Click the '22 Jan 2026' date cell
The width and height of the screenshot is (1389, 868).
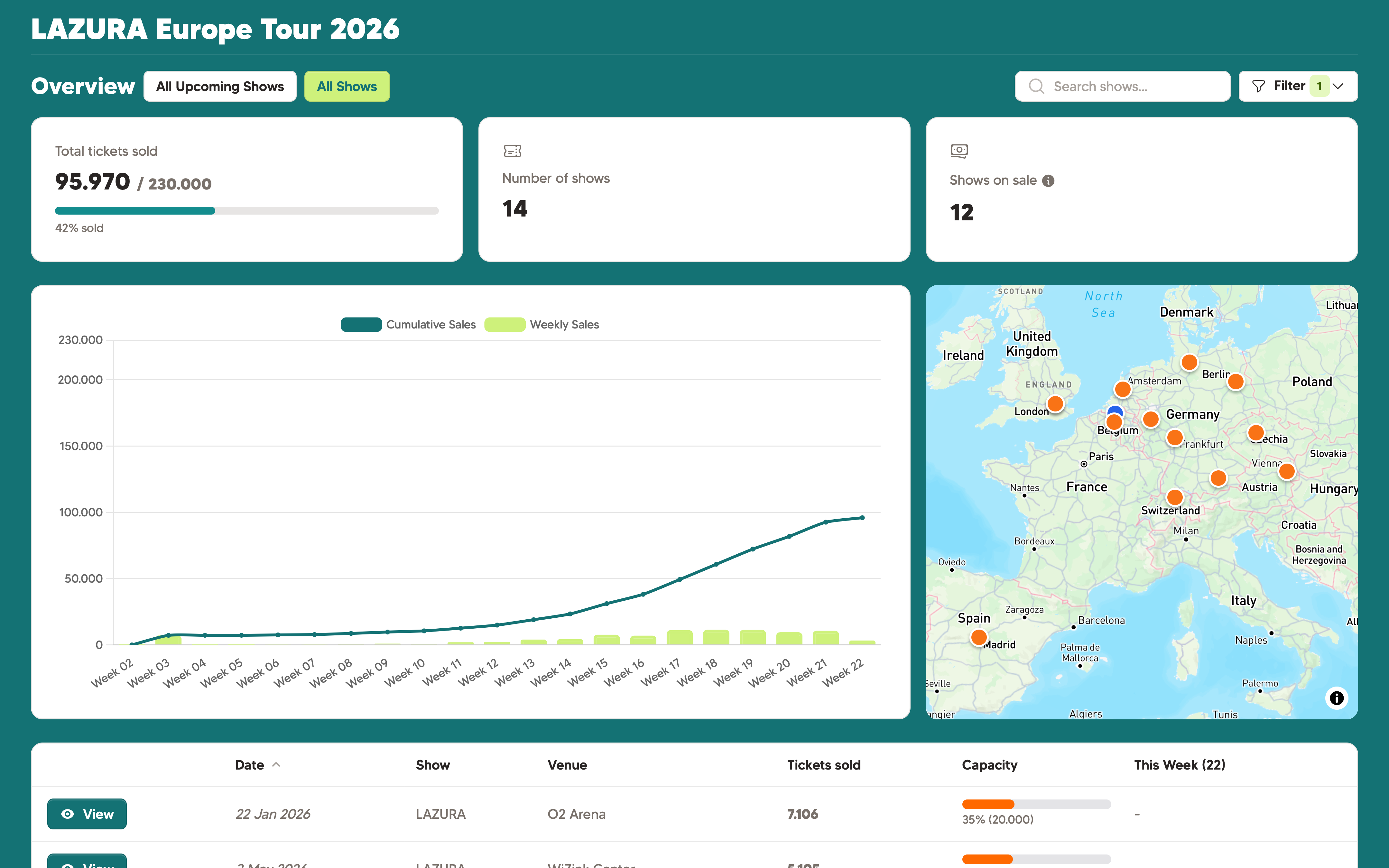click(273, 814)
